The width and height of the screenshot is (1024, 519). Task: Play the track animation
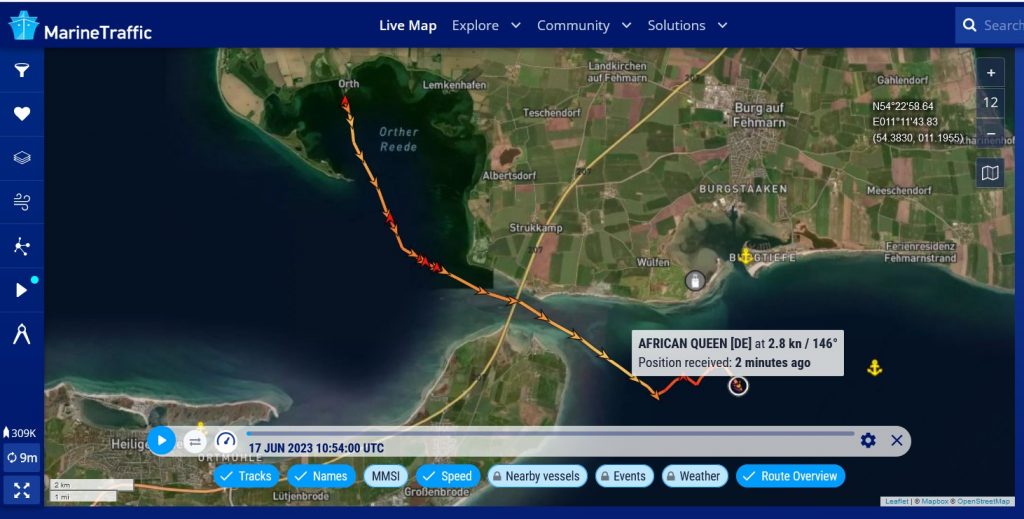coord(161,440)
